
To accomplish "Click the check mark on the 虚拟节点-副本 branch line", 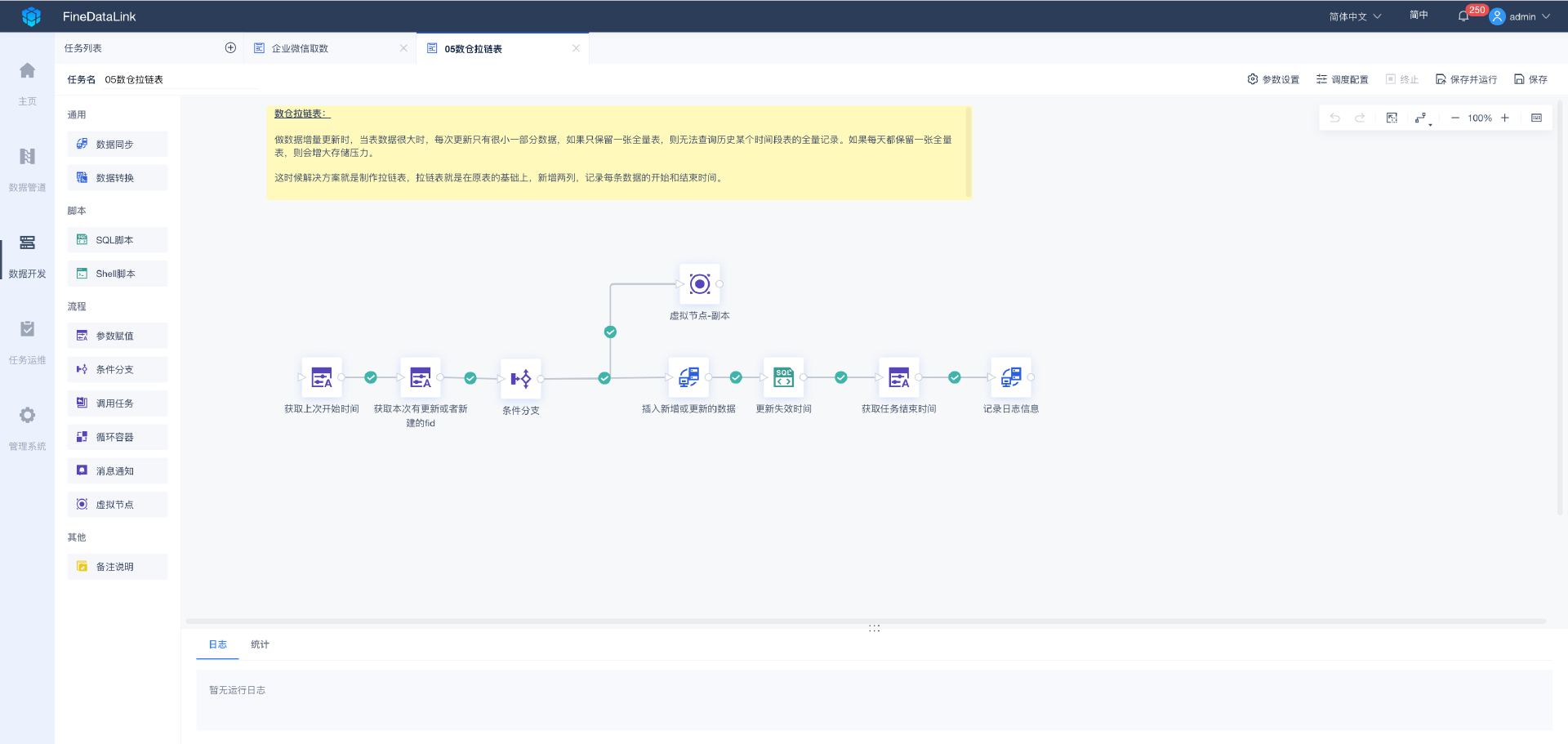I will coord(610,332).
